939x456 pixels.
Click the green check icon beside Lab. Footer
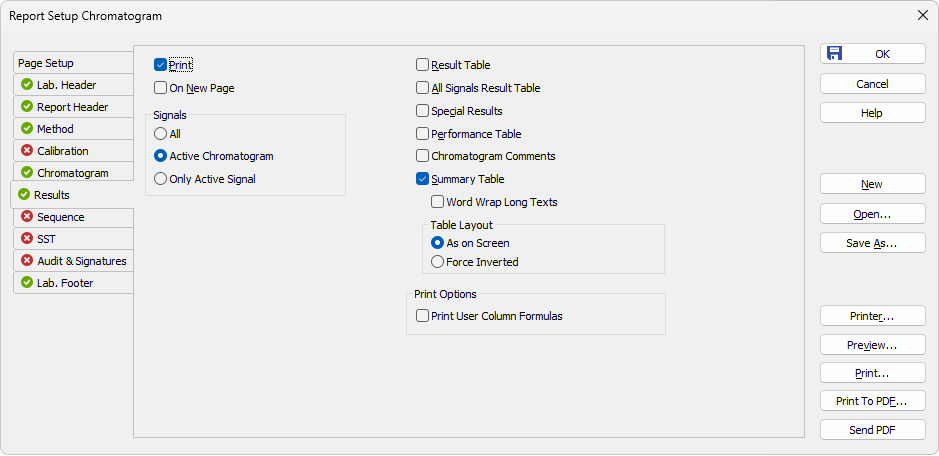click(x=26, y=282)
